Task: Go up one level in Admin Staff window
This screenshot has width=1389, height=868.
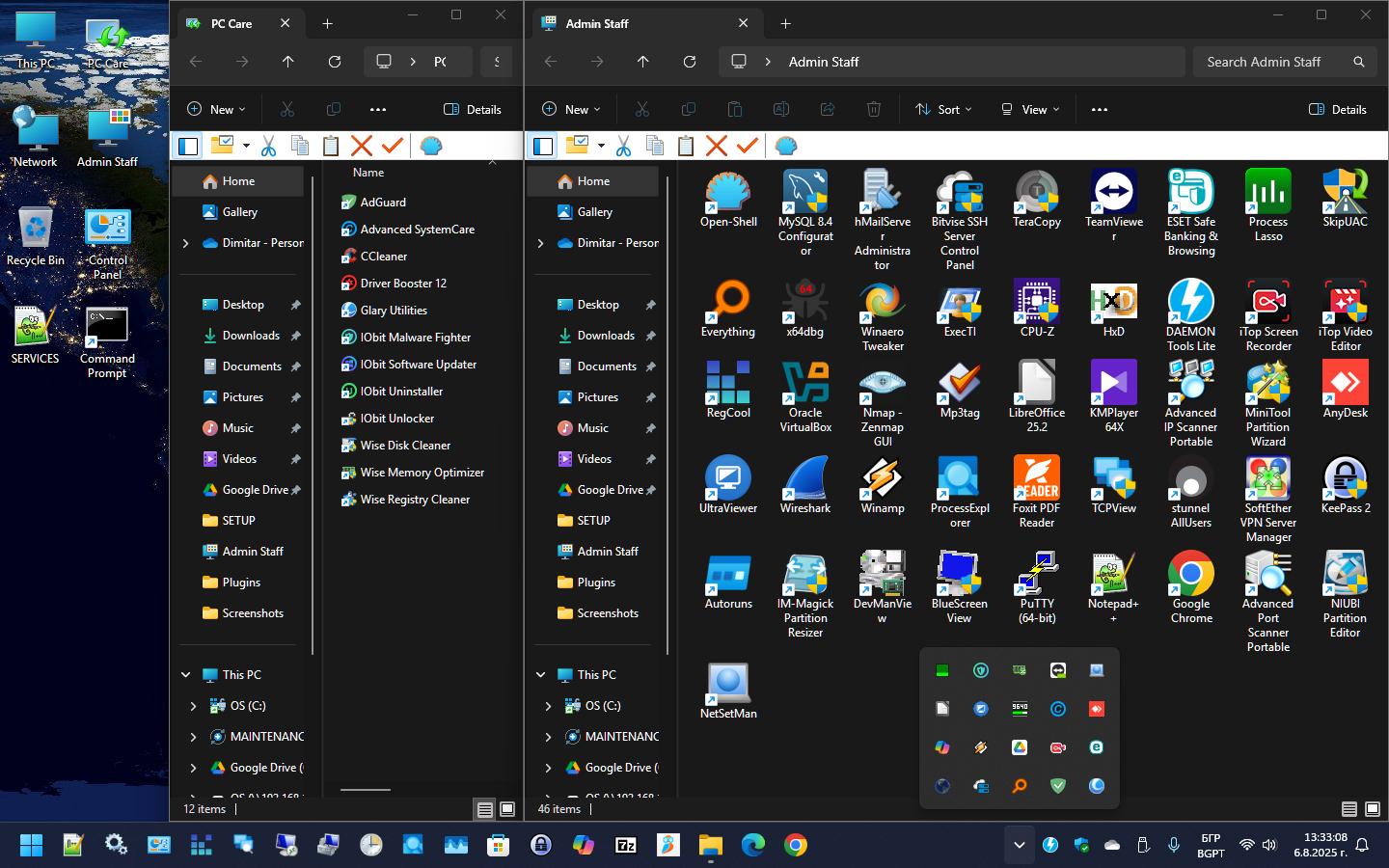Action: [x=643, y=62]
